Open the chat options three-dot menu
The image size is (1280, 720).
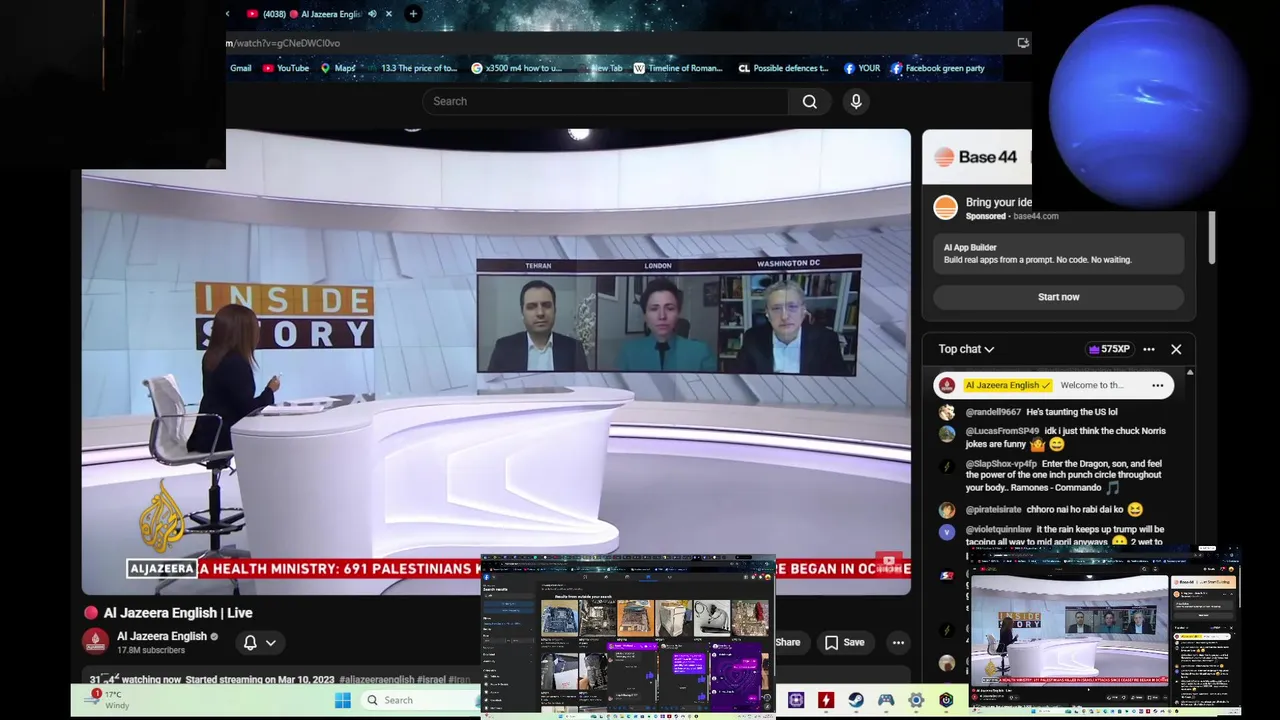coord(1149,349)
